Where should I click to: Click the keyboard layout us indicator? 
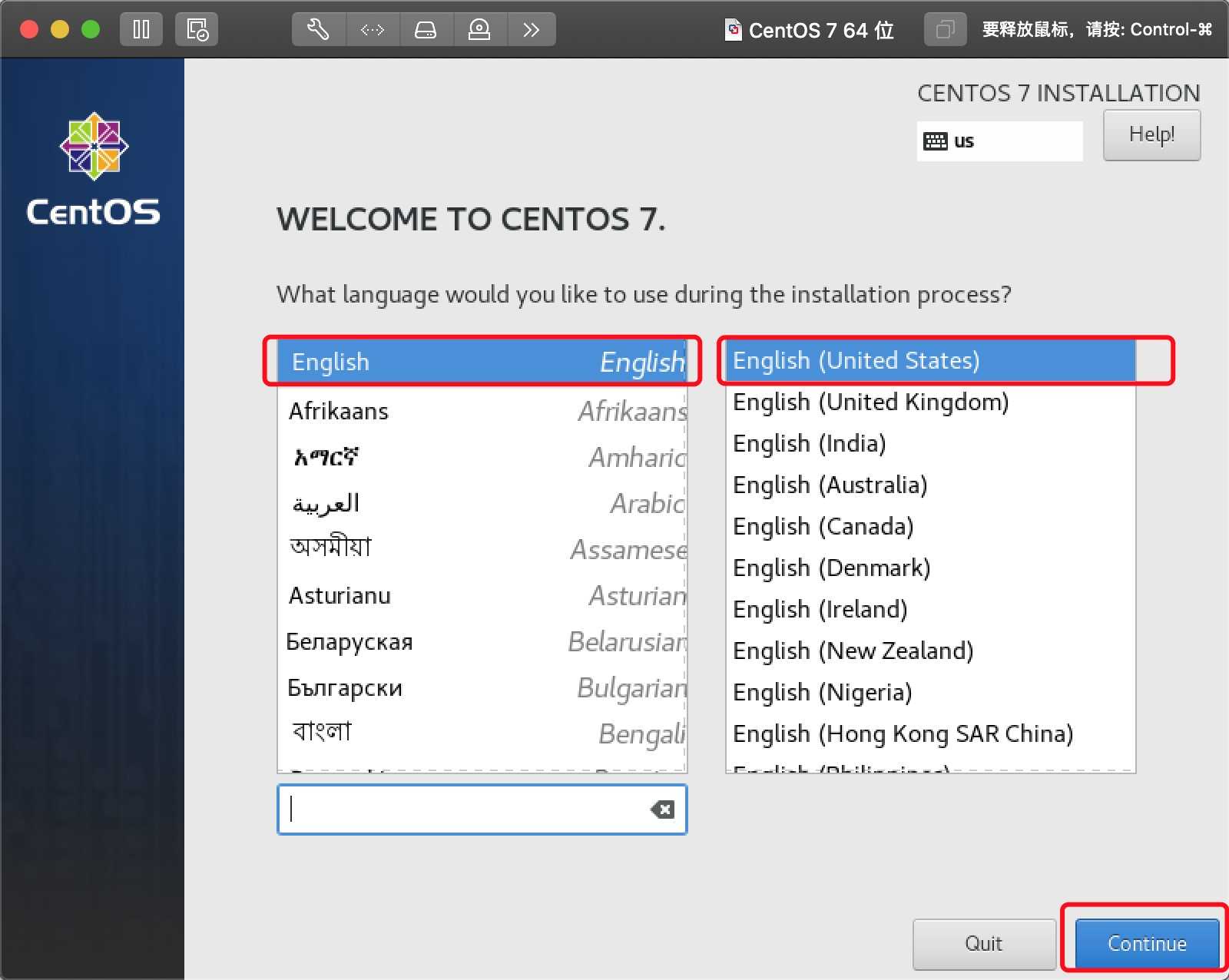(999, 141)
